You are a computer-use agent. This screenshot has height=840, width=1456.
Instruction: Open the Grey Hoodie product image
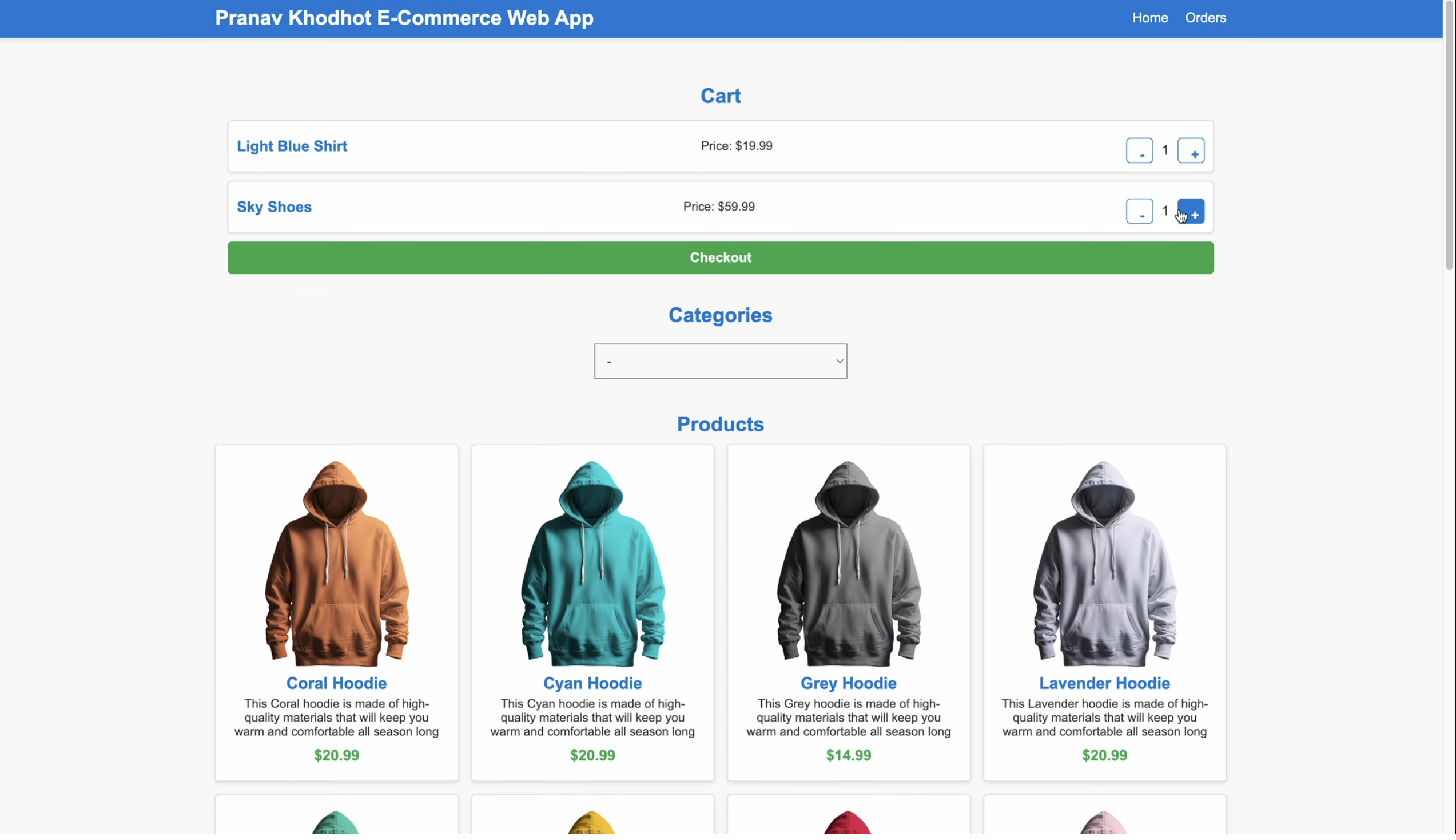pos(849,564)
